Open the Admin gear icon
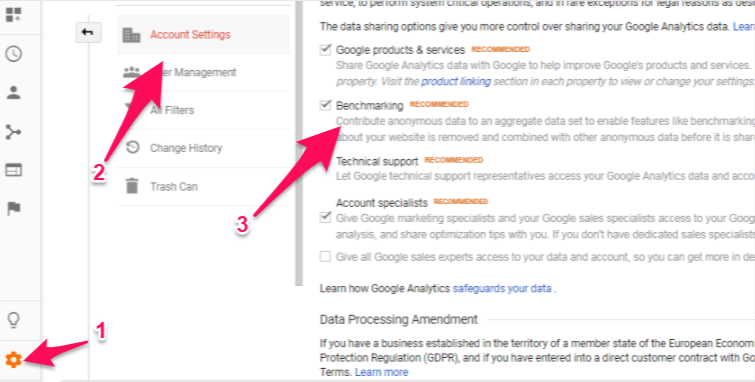The height and width of the screenshot is (382, 755). point(13,359)
